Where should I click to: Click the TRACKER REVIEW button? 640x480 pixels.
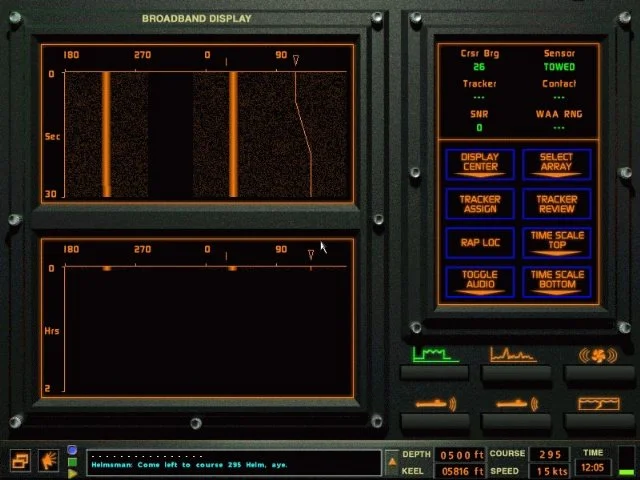point(556,203)
